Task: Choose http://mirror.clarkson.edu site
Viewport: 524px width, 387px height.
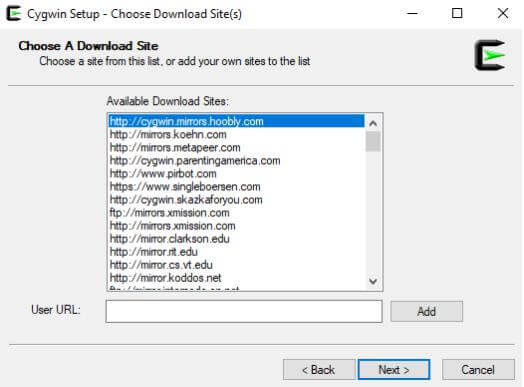Action: (x=237, y=239)
